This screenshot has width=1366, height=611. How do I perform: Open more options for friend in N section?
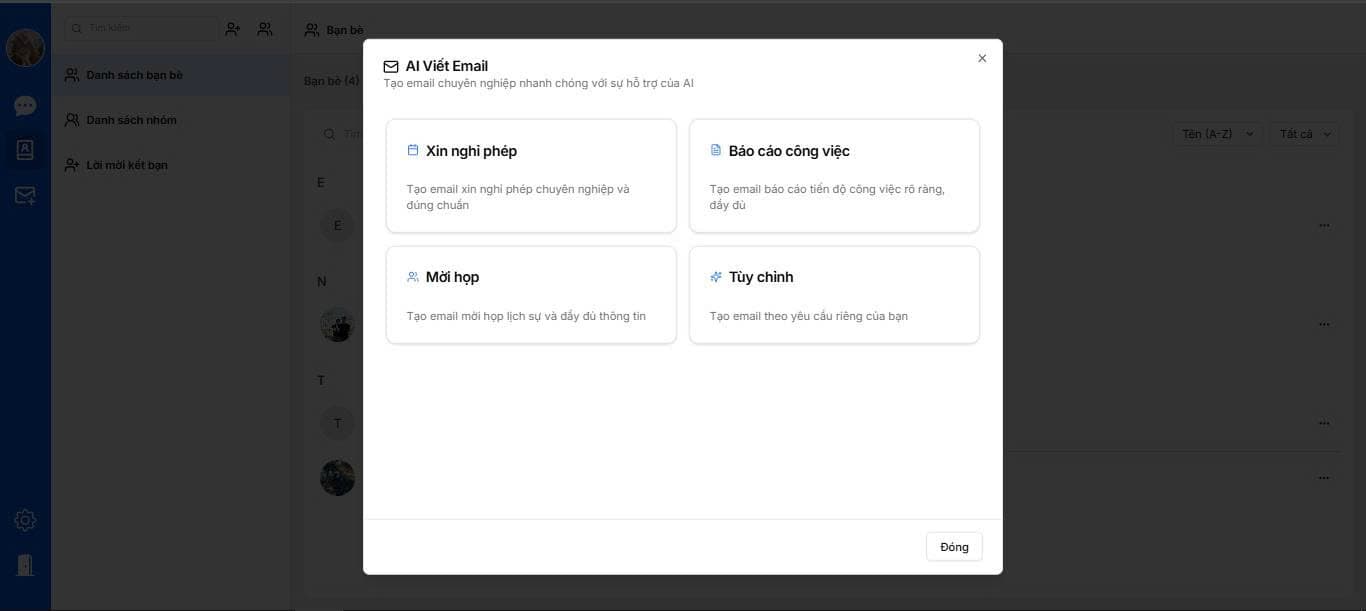click(1324, 324)
